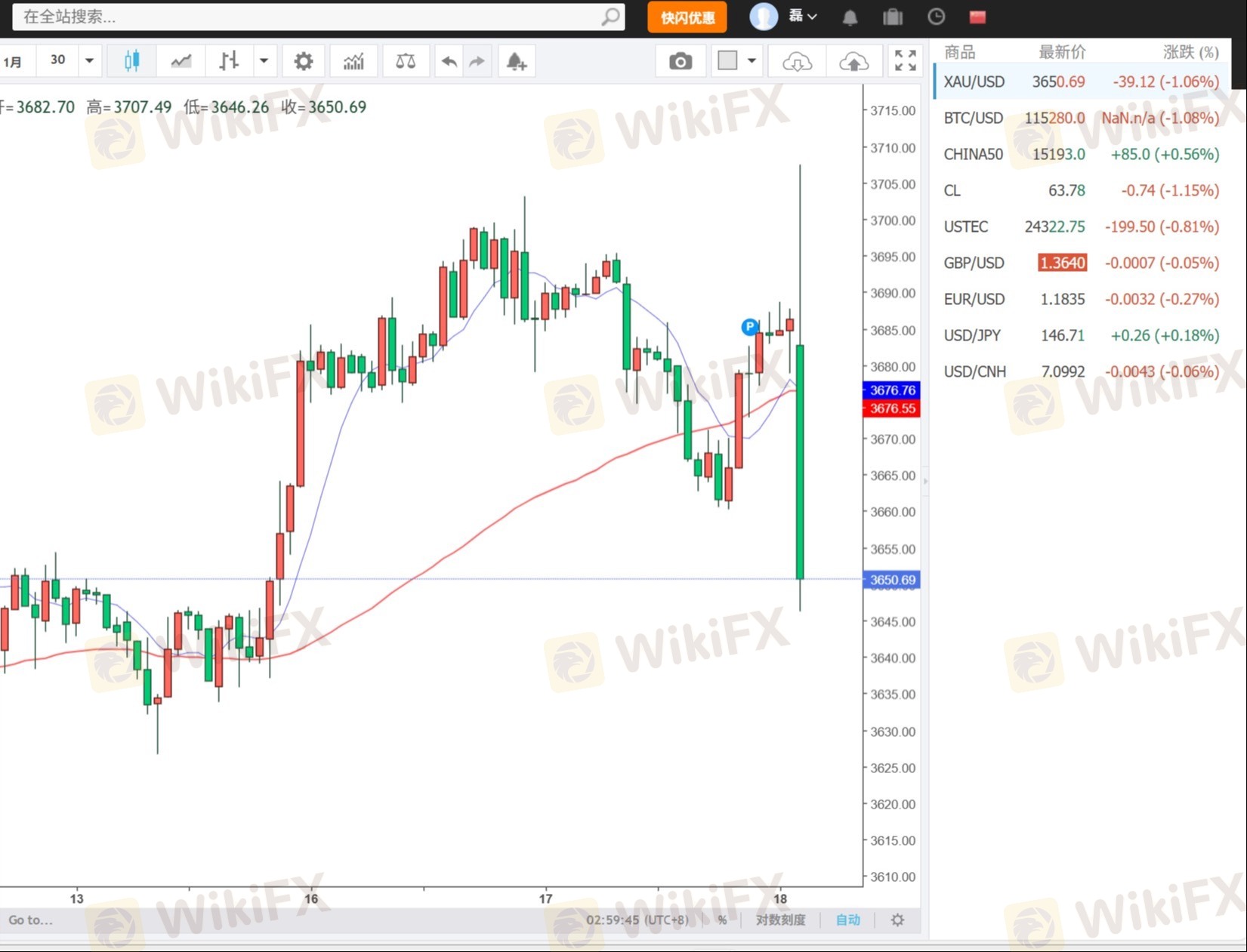Image resolution: width=1247 pixels, height=952 pixels.
Task: Click the user avatar icon
Action: point(764,17)
